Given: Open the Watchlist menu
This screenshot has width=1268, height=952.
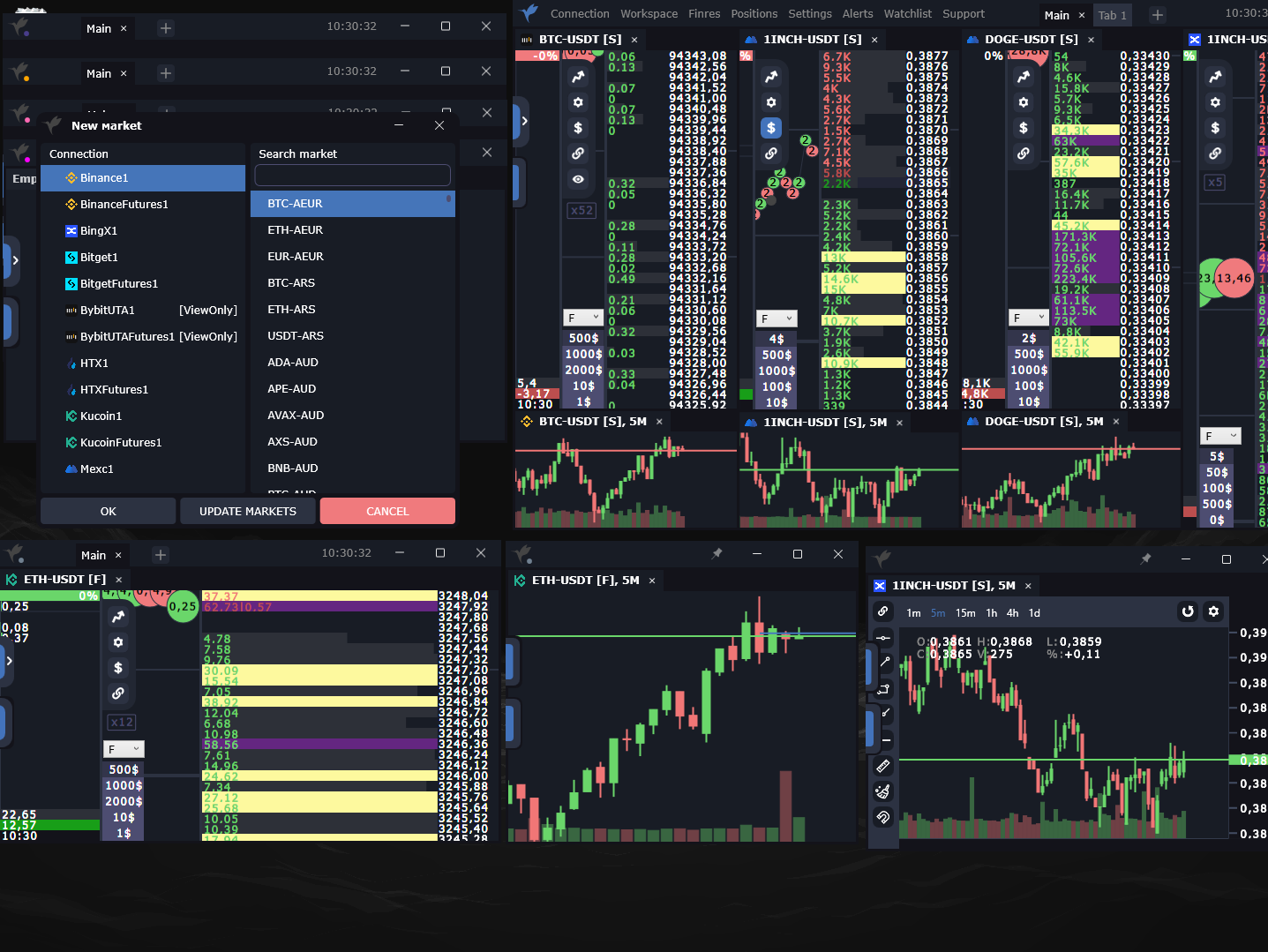Looking at the screenshot, I should coord(907,14).
